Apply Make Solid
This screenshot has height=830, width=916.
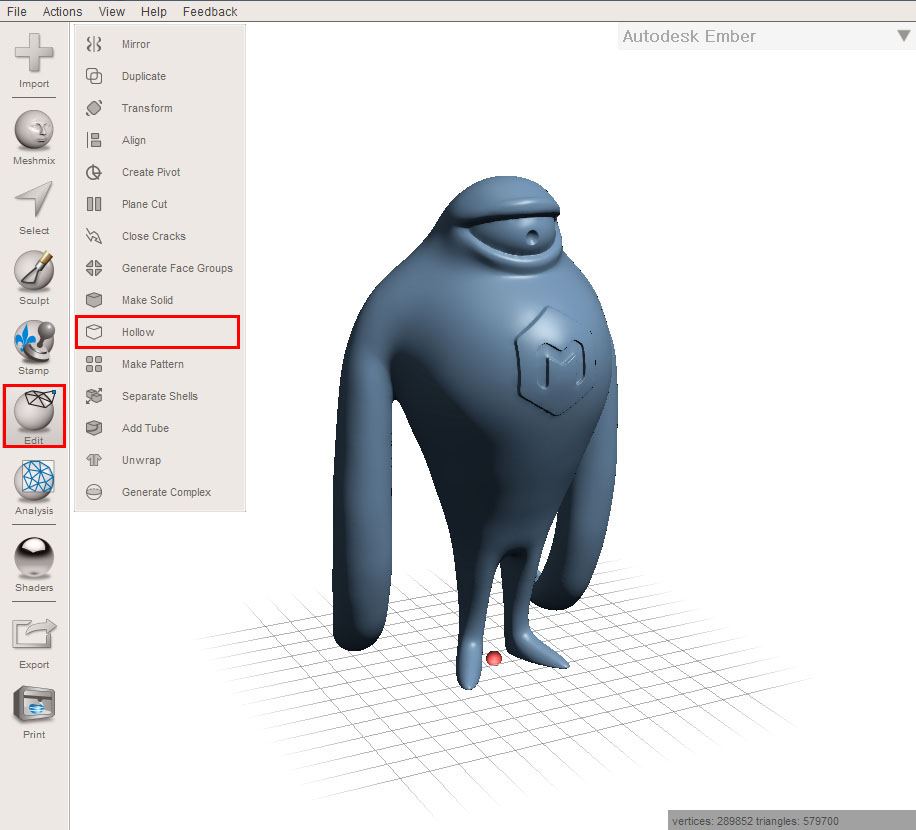click(x=159, y=300)
